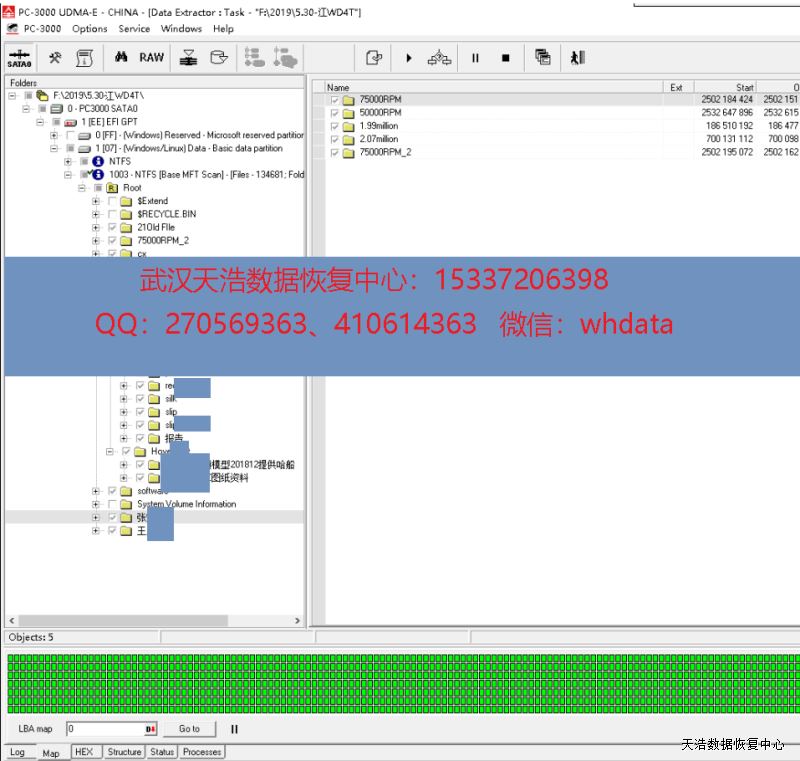Image resolution: width=800 pixels, height=761 pixels.
Task: Click the Go to button
Action: [189, 729]
